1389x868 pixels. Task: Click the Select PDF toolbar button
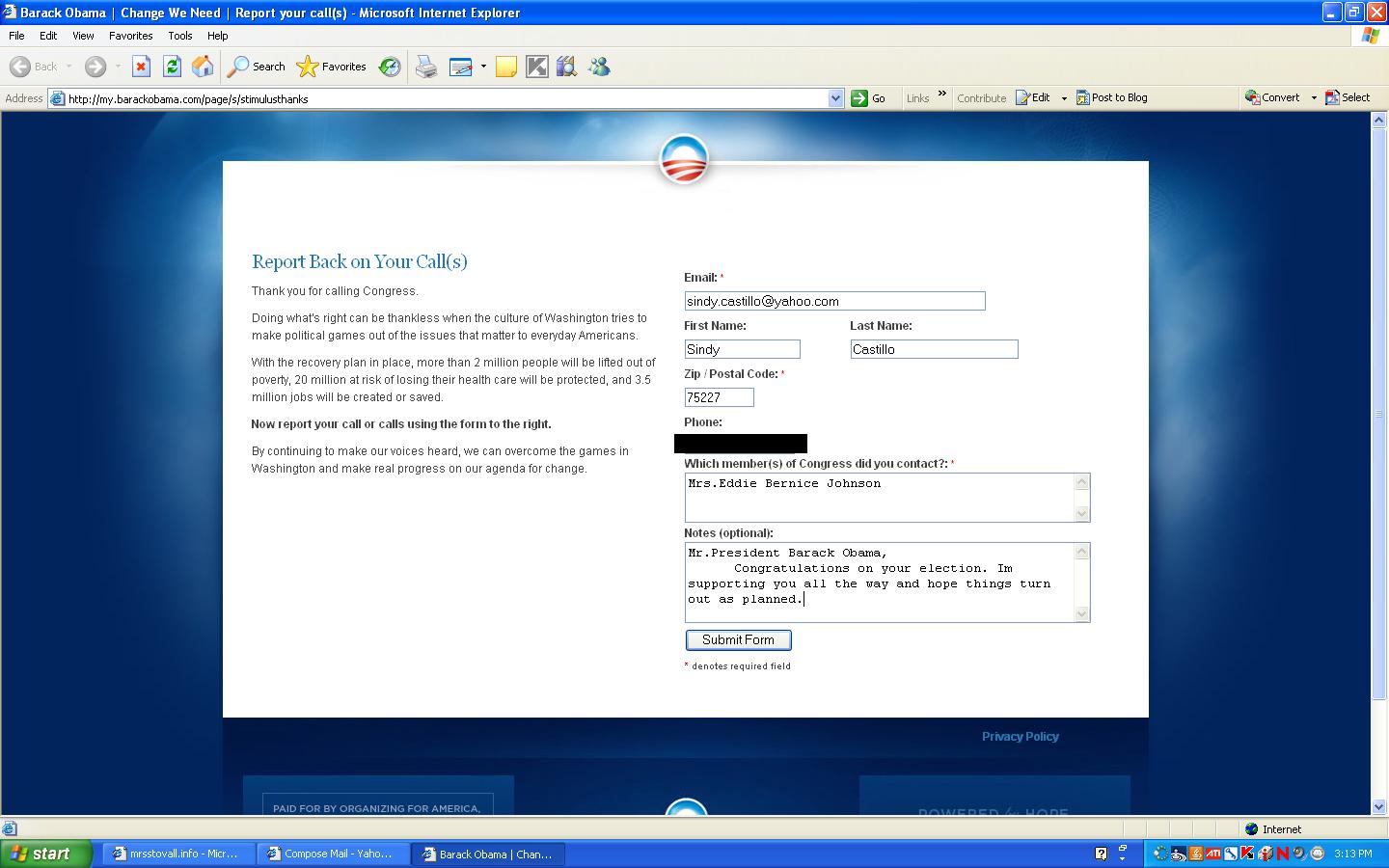pyautogui.click(x=1348, y=97)
